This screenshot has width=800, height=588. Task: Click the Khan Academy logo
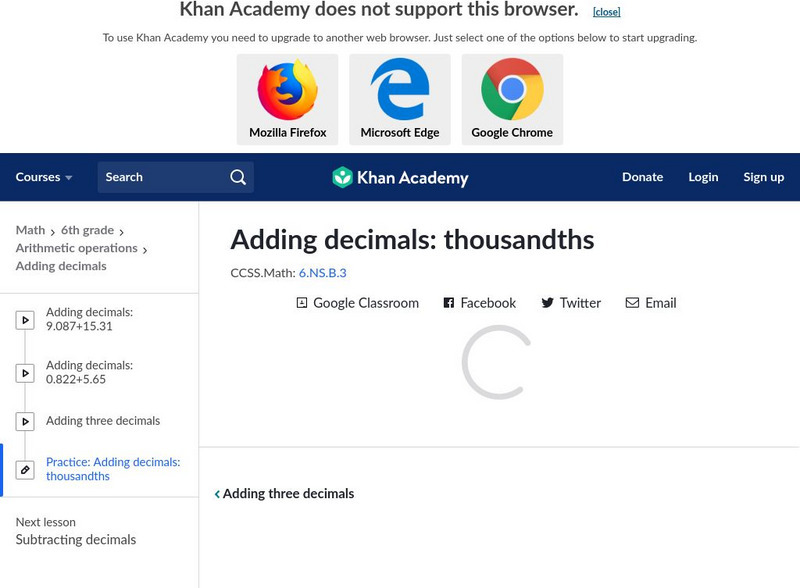point(400,178)
